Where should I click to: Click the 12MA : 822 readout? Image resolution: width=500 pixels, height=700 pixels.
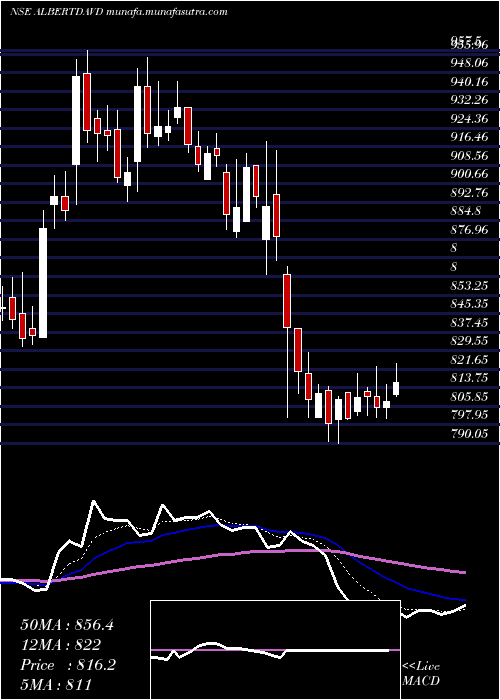pos(61,645)
